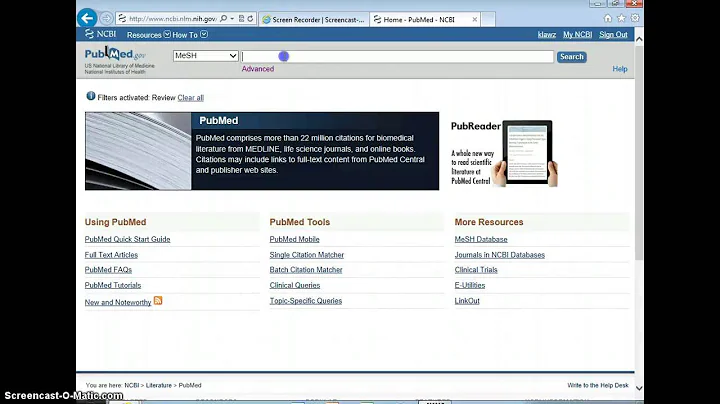
Task: Click the browser URL address field
Action: click(173, 19)
